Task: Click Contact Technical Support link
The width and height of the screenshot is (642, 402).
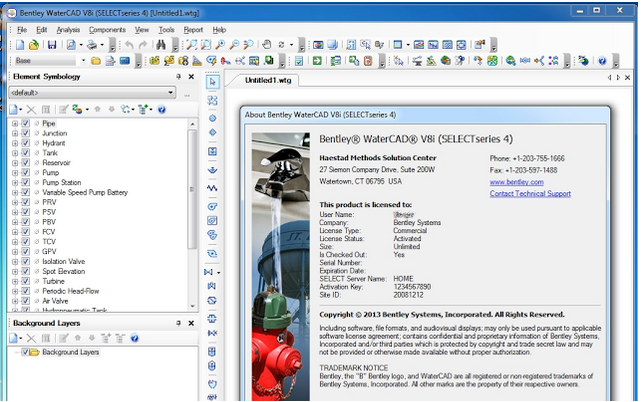Action: [x=530, y=193]
